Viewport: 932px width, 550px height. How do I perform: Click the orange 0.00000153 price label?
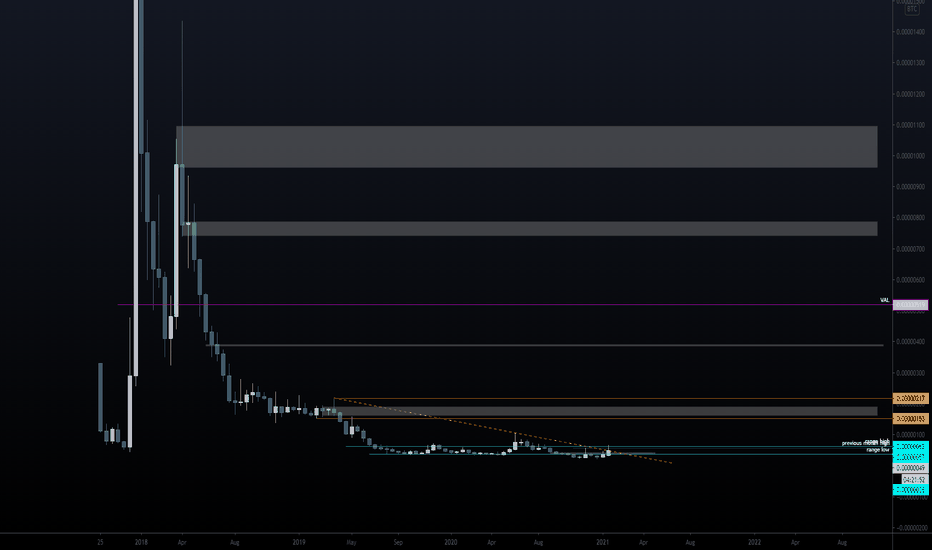coord(911,419)
